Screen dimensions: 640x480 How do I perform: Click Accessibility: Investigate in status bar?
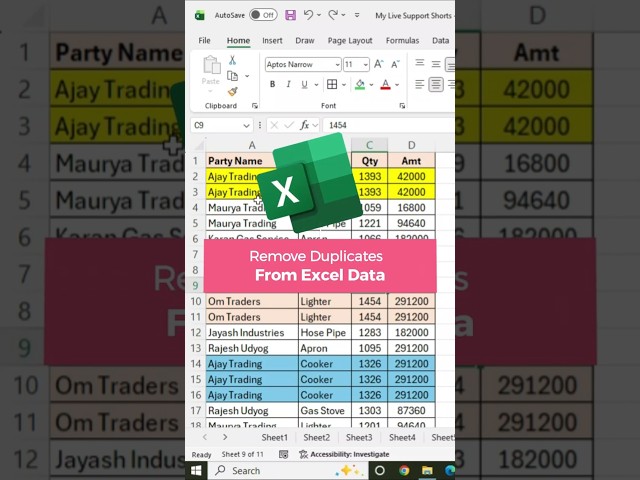[344, 454]
